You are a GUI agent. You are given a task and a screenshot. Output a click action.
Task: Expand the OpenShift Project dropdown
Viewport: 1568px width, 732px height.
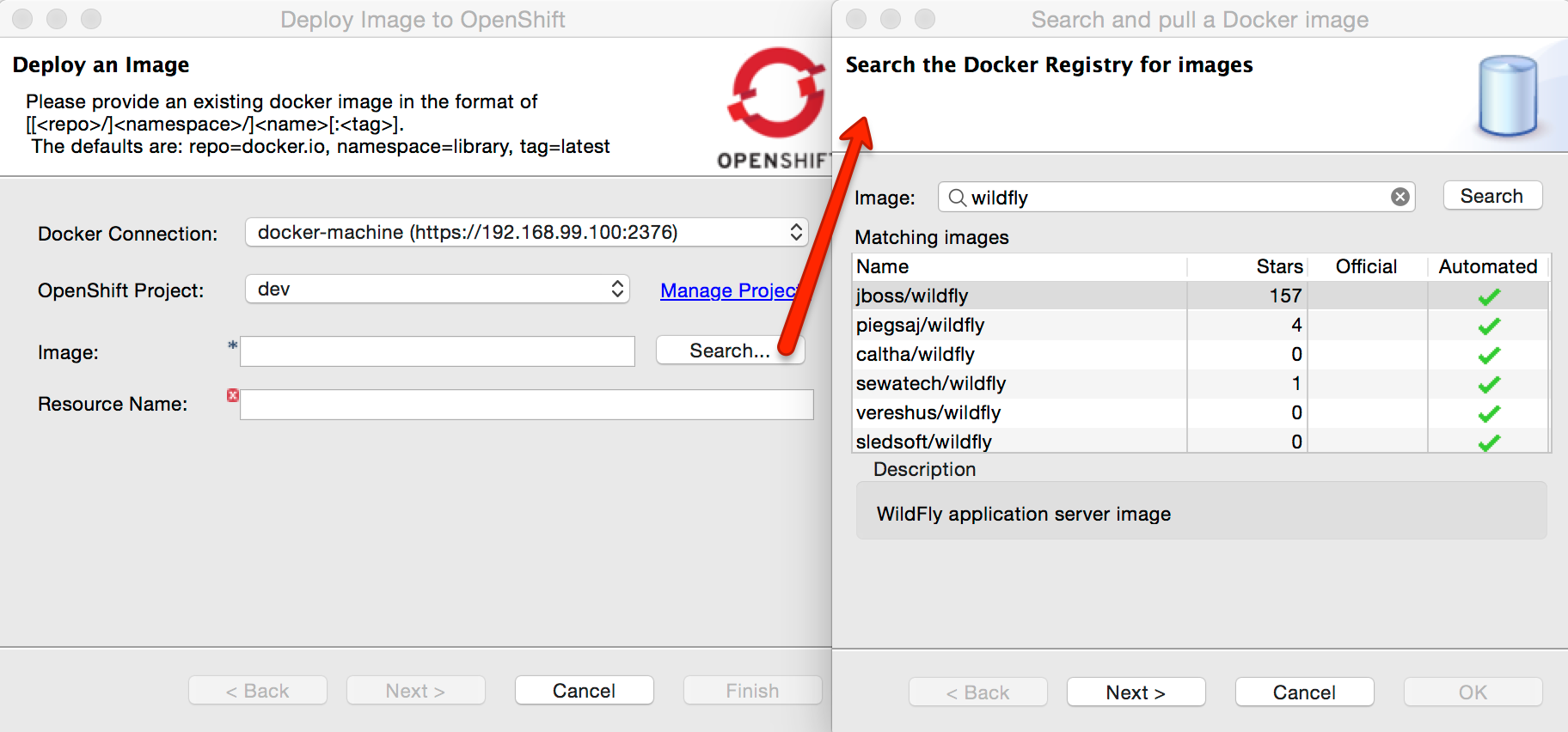click(x=437, y=289)
